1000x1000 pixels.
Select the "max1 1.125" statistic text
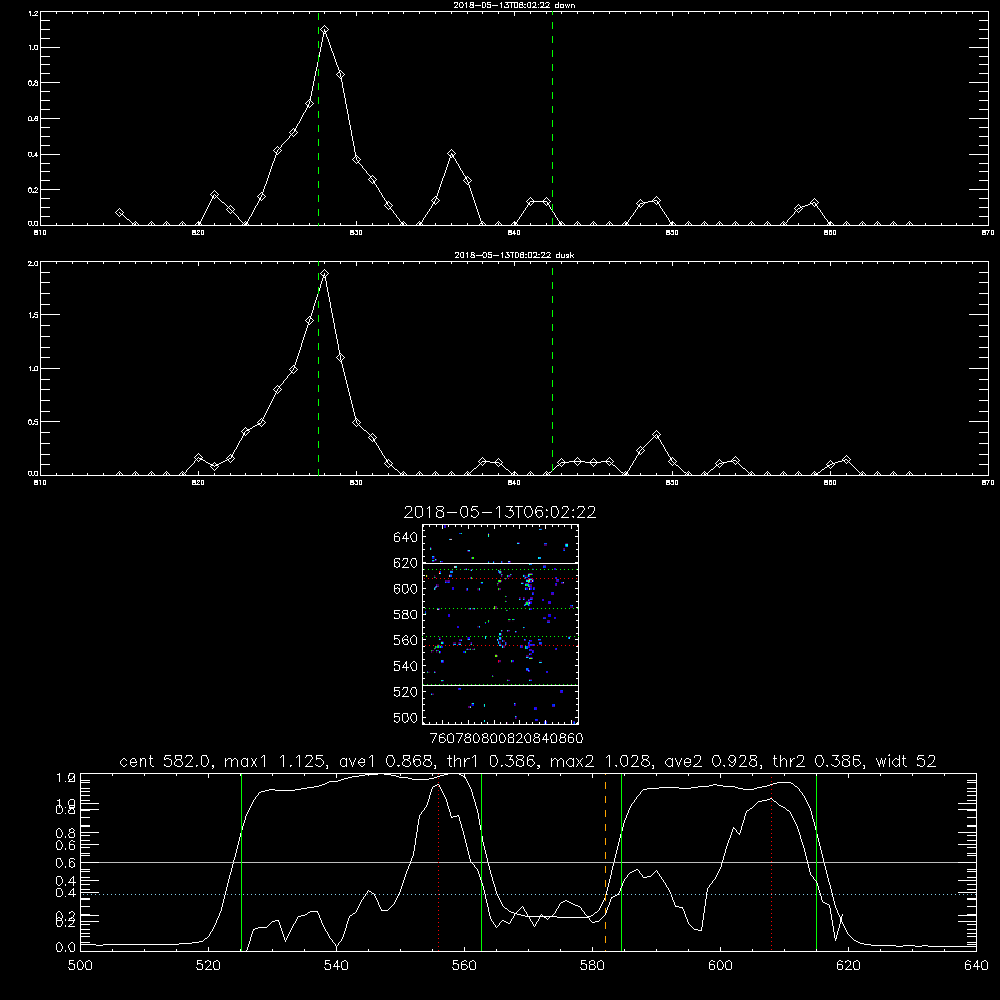tap(276, 761)
